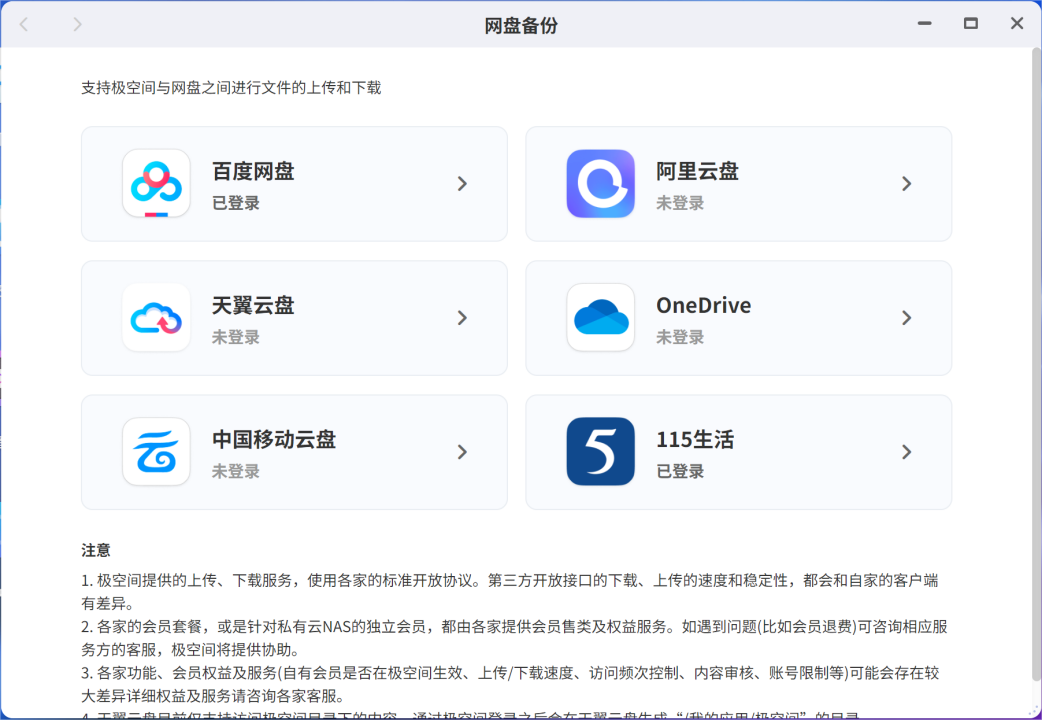Expand the 百度网盘 card chevron arrow

pos(462,184)
